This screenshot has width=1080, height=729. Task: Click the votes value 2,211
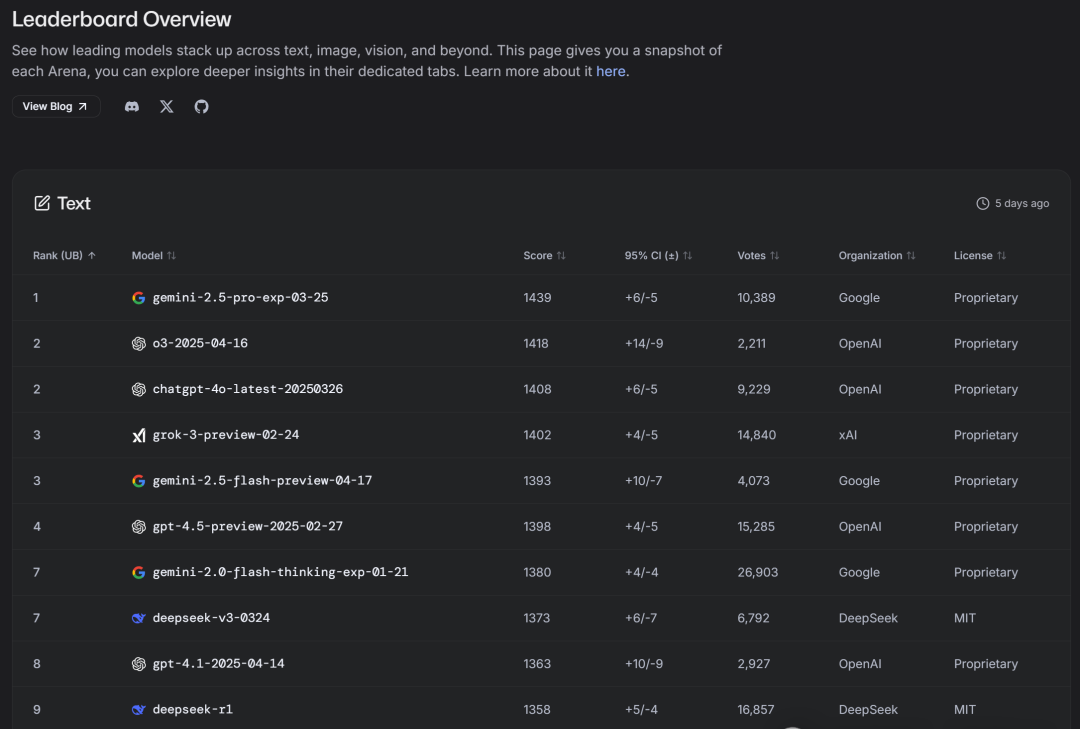(751, 343)
